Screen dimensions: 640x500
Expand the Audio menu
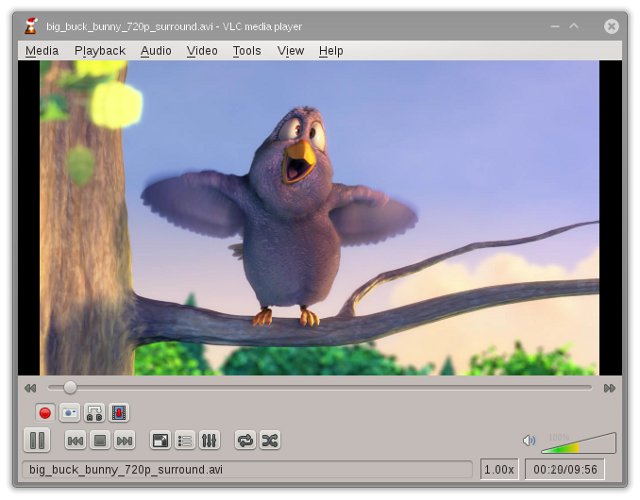156,51
